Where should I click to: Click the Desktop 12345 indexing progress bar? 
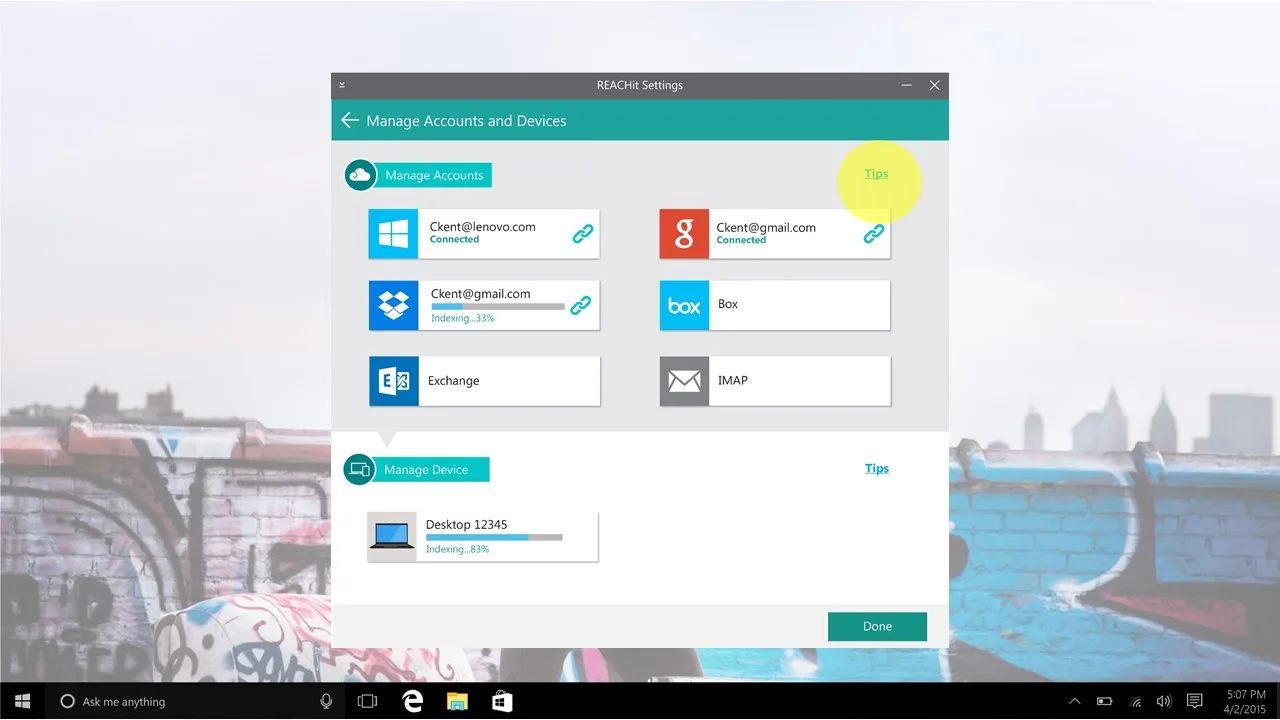click(494, 537)
